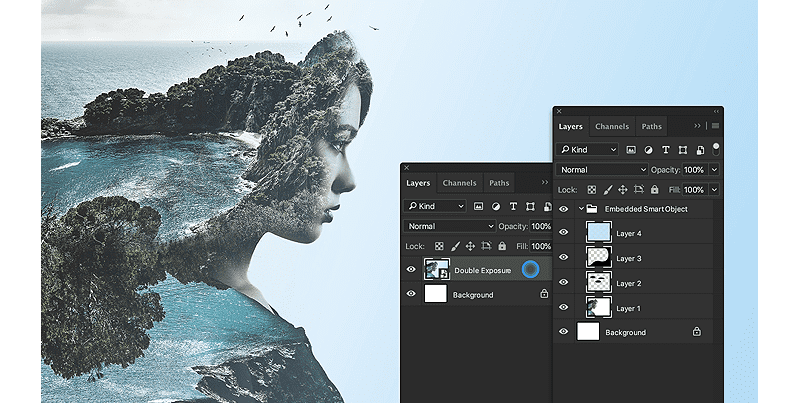
Task: Filter adjustment layers in left Layers panel
Action: [x=495, y=206]
